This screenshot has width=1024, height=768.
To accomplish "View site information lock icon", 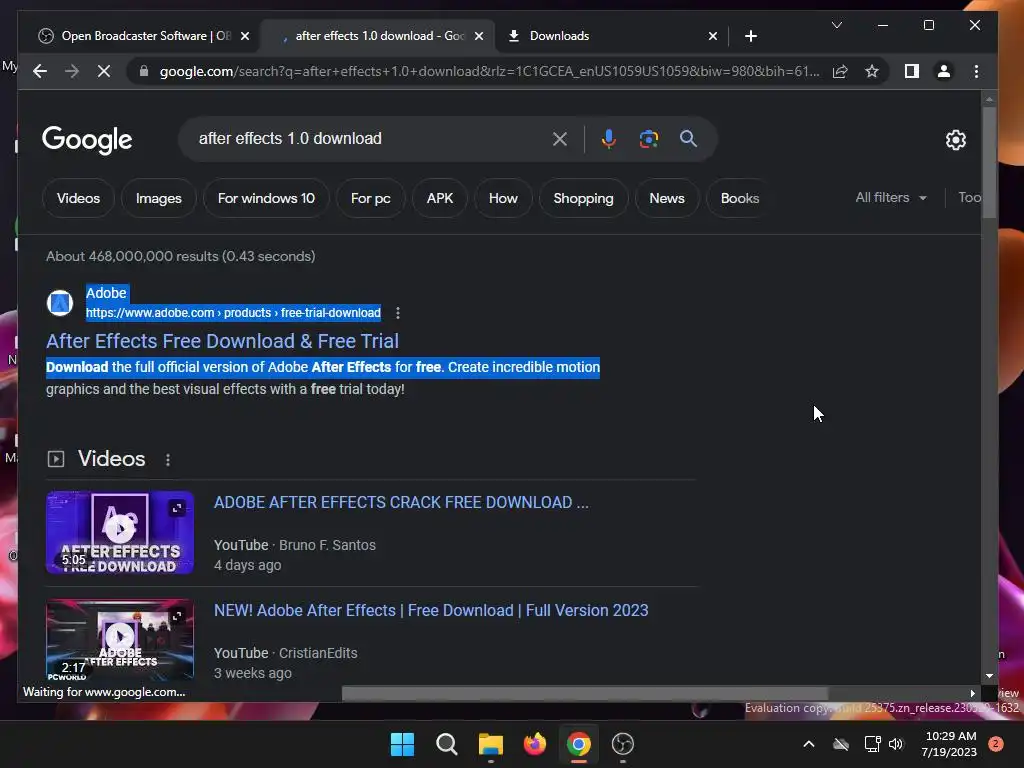I will click(144, 71).
